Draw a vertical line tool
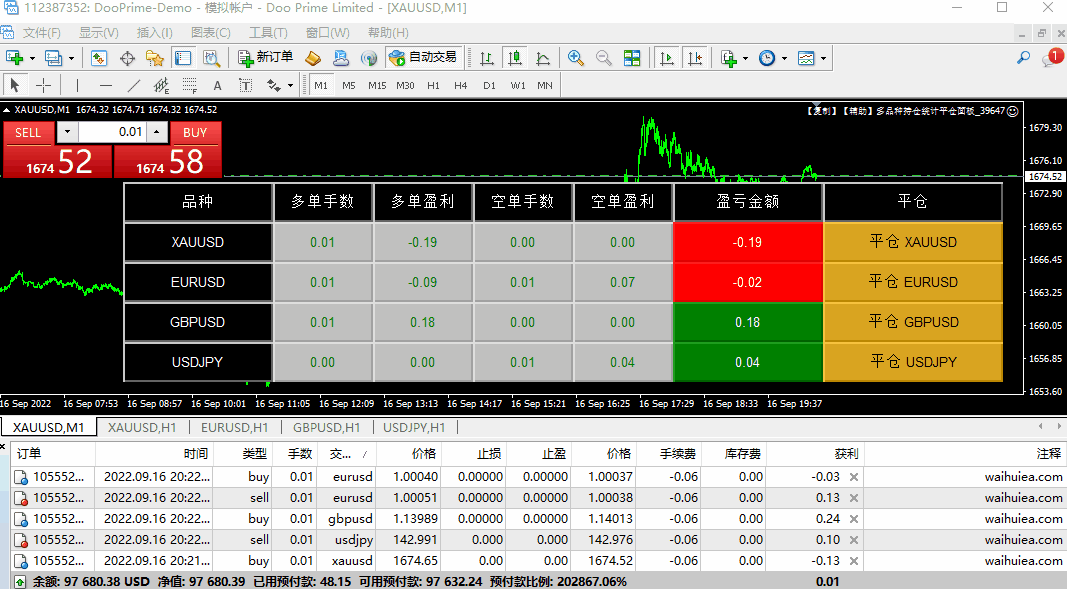Viewport: 1067px width, 589px height. [76, 85]
